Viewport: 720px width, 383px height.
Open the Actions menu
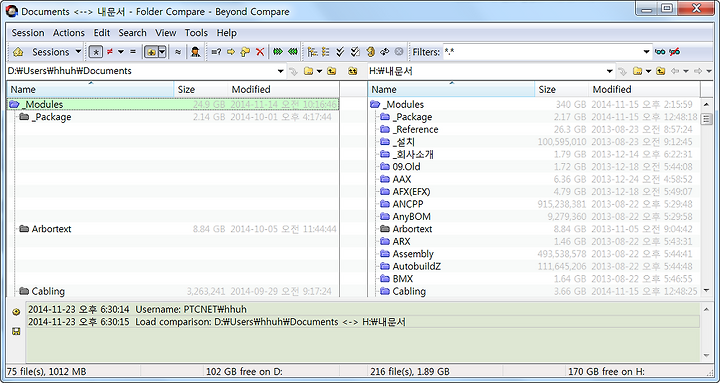[69, 33]
